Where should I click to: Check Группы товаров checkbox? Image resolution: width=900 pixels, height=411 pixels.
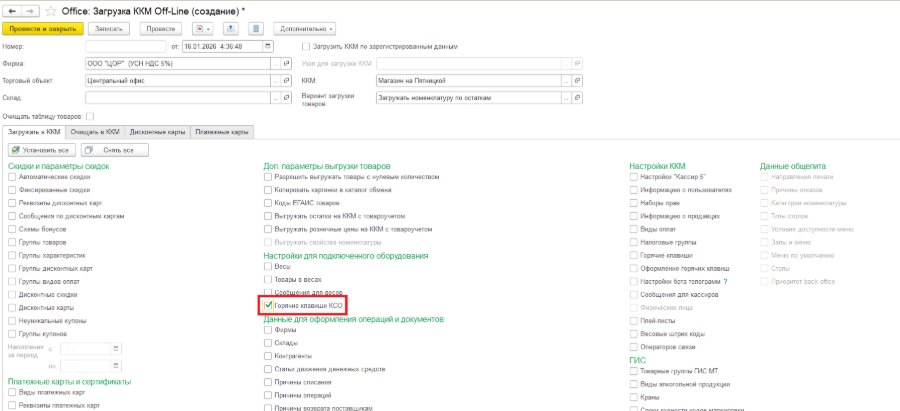tap(13, 242)
